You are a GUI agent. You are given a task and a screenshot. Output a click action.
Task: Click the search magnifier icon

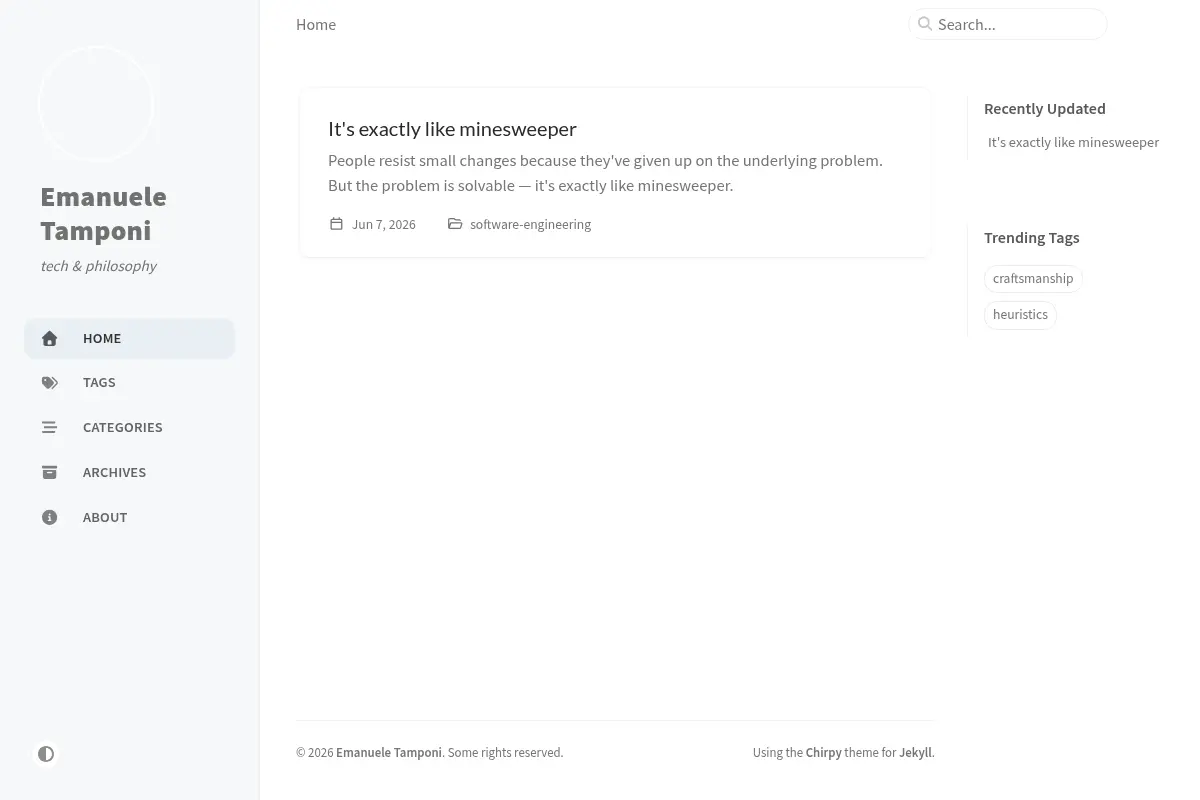pos(925,24)
